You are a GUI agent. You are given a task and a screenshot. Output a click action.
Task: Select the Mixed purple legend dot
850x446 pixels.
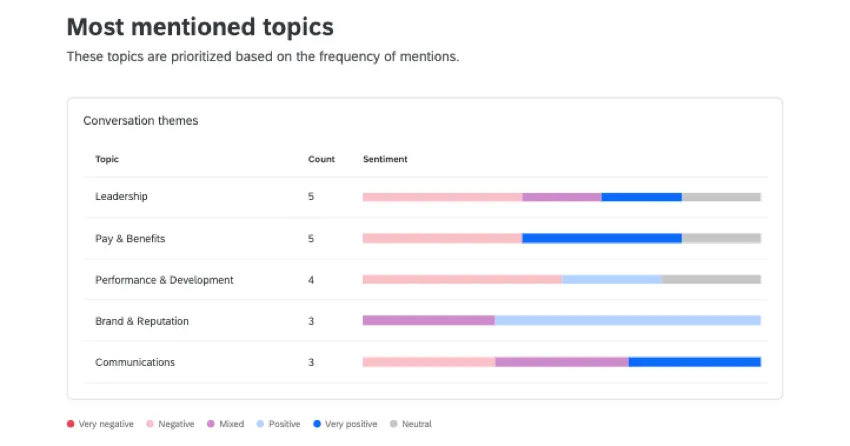(211, 424)
